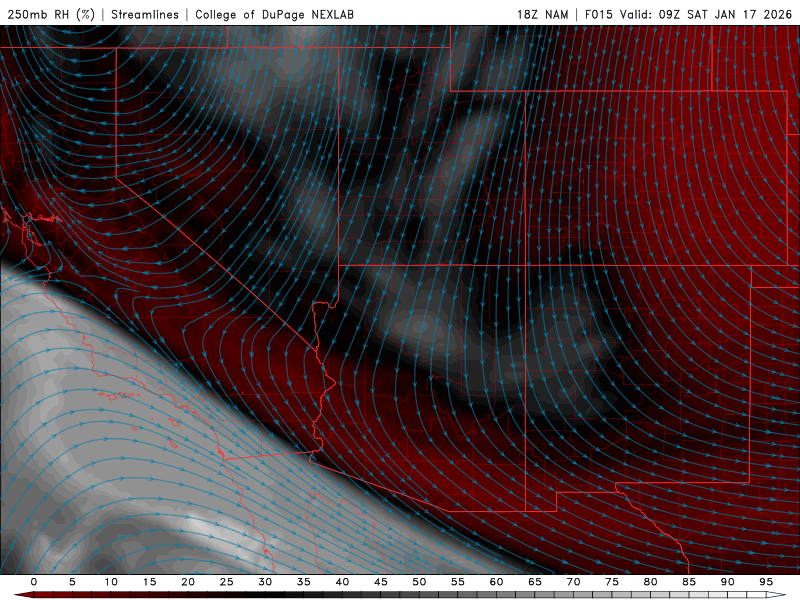800x600 pixels.
Task: Click the "5" value on color scale
Action: click(x=72, y=582)
